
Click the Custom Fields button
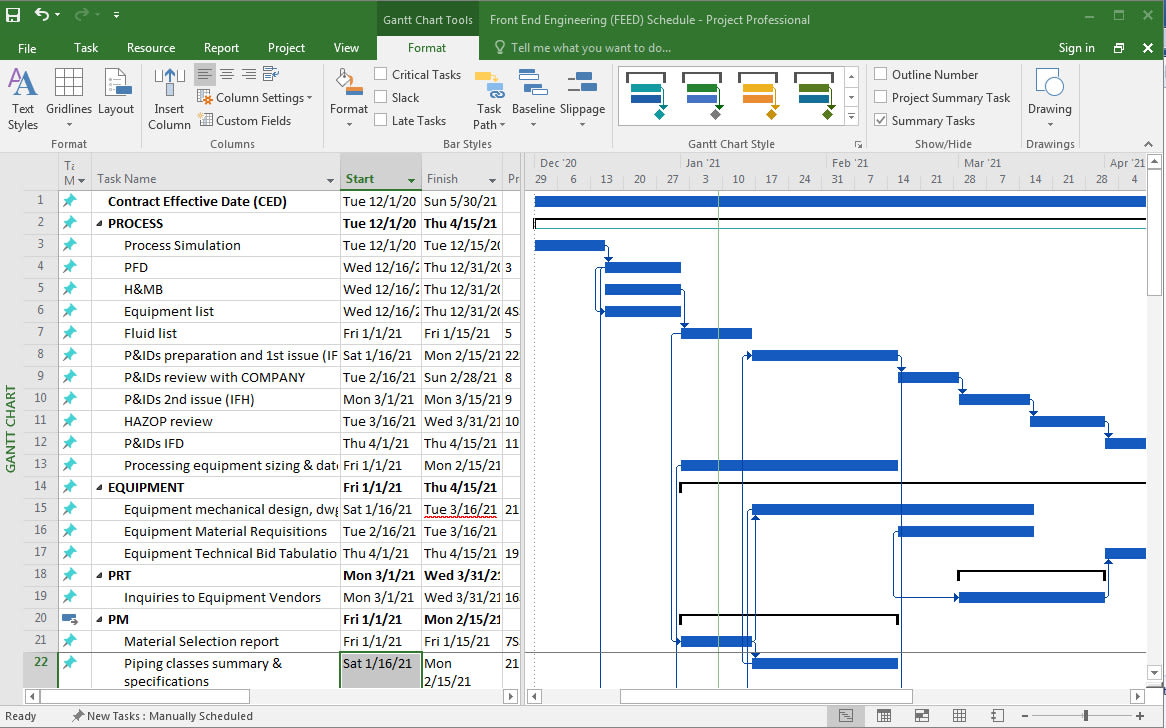click(245, 121)
